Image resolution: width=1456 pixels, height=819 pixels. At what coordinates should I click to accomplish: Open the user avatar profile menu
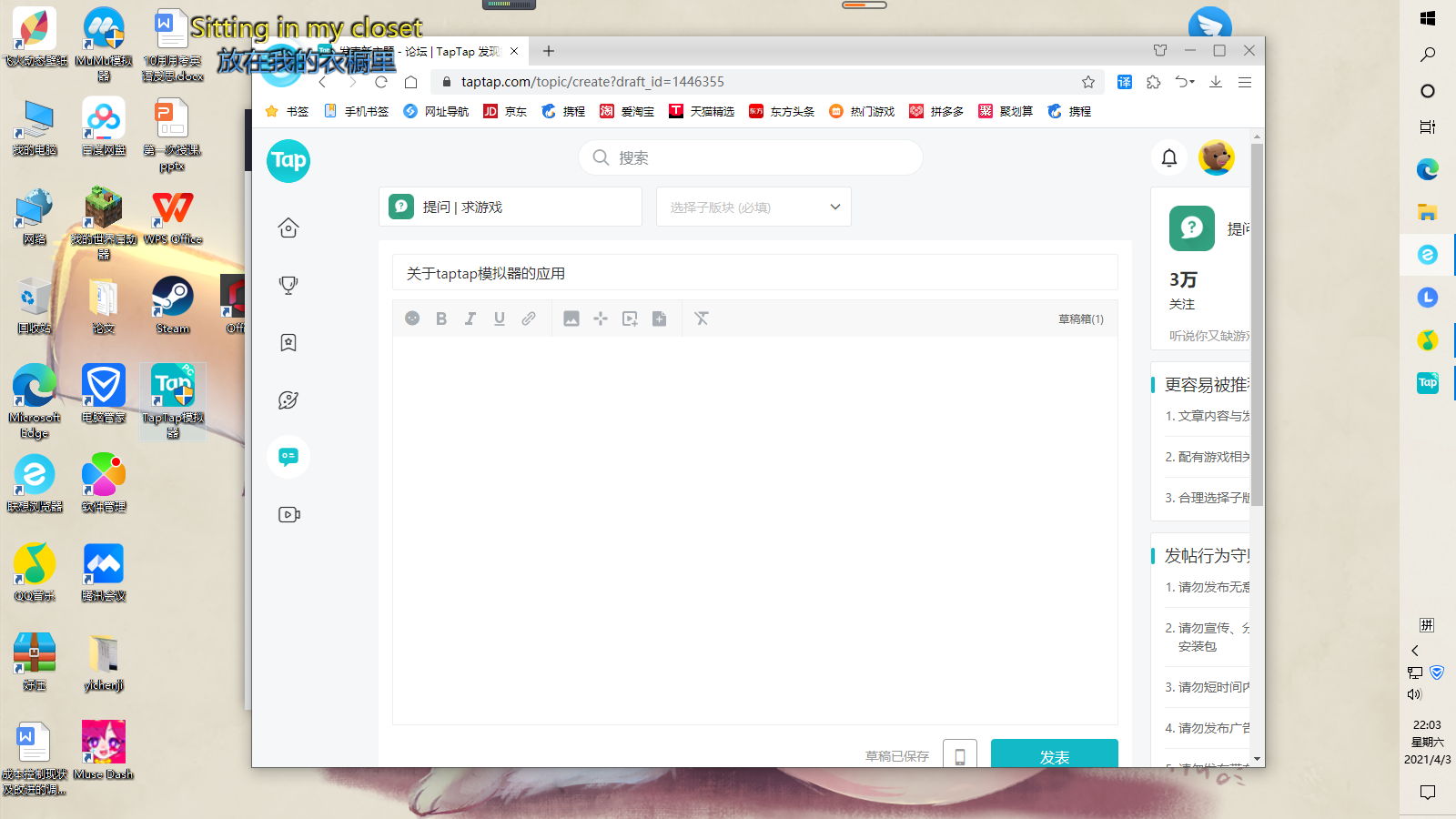1217,157
